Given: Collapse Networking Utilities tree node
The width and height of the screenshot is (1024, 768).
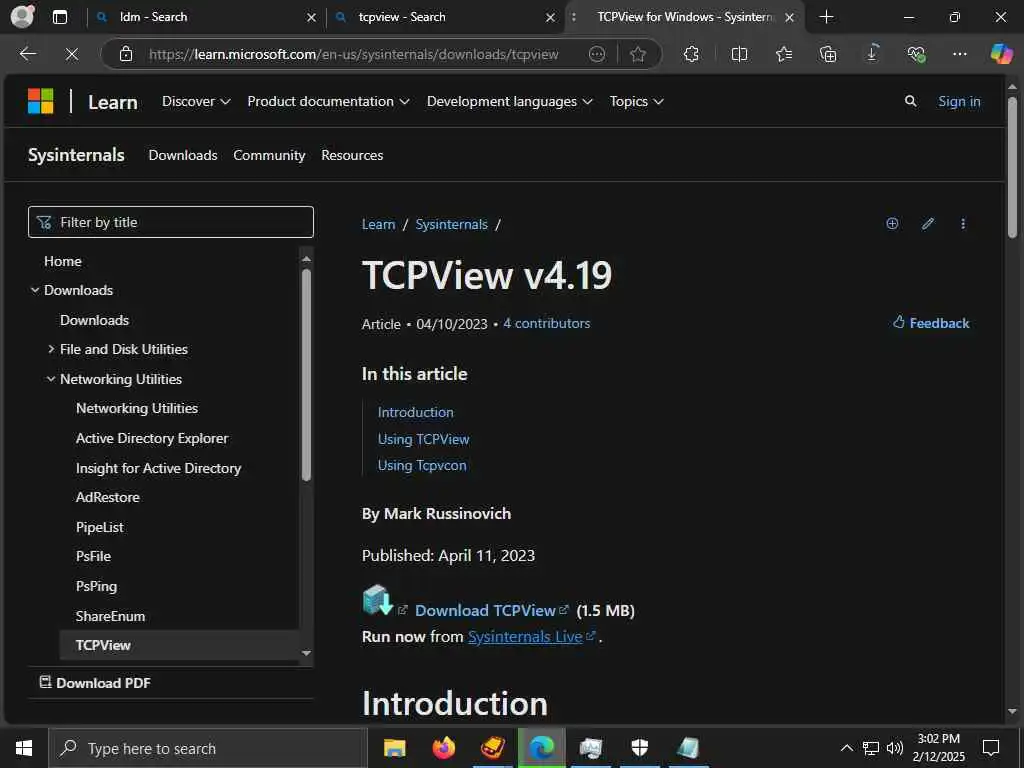Looking at the screenshot, I should coord(51,379).
